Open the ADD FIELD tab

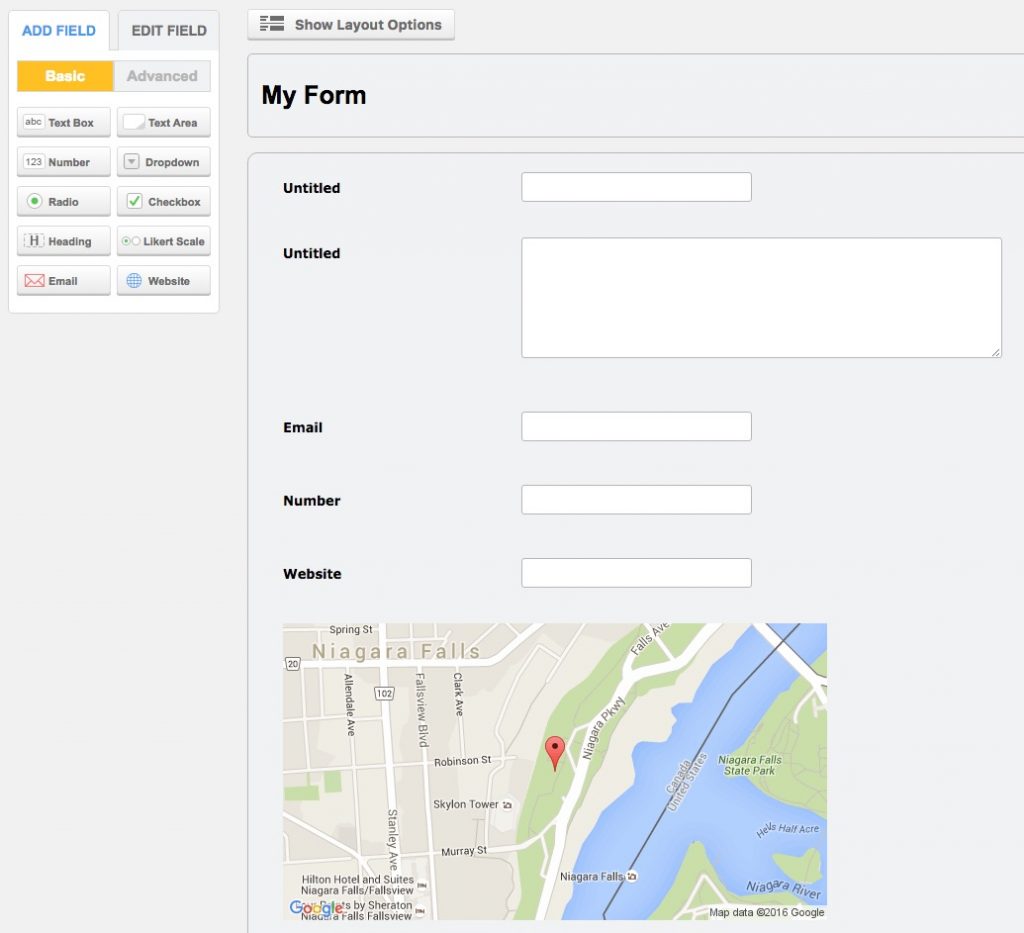tap(59, 30)
